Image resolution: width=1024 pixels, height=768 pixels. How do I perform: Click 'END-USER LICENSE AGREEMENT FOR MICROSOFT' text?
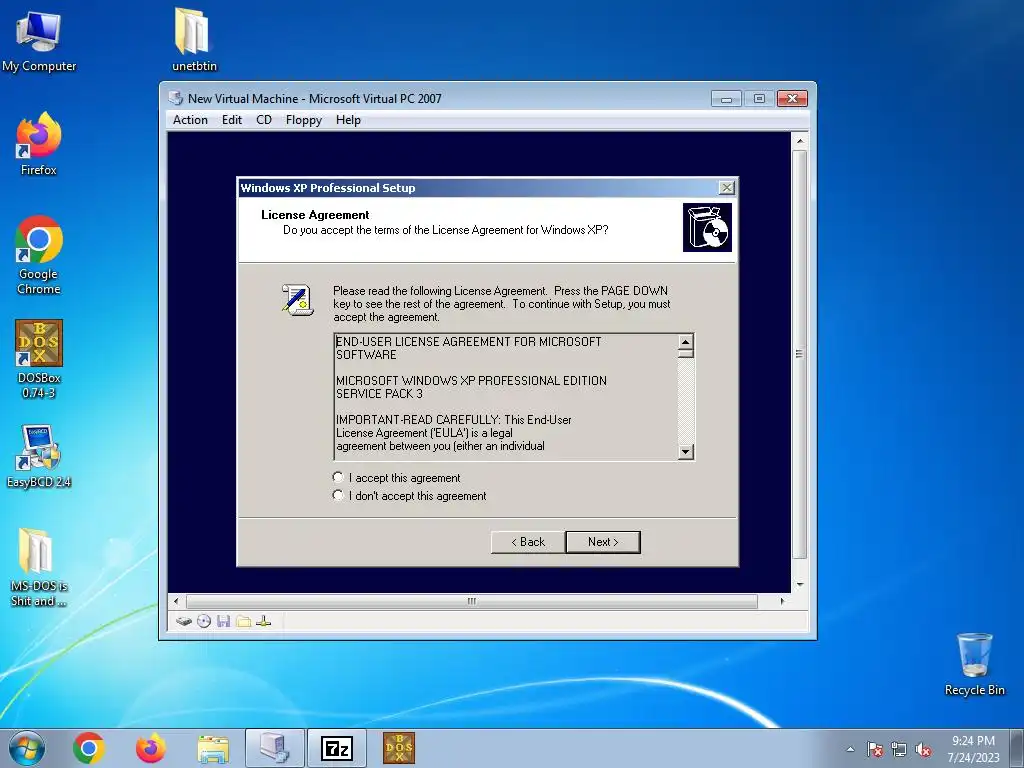point(468,342)
